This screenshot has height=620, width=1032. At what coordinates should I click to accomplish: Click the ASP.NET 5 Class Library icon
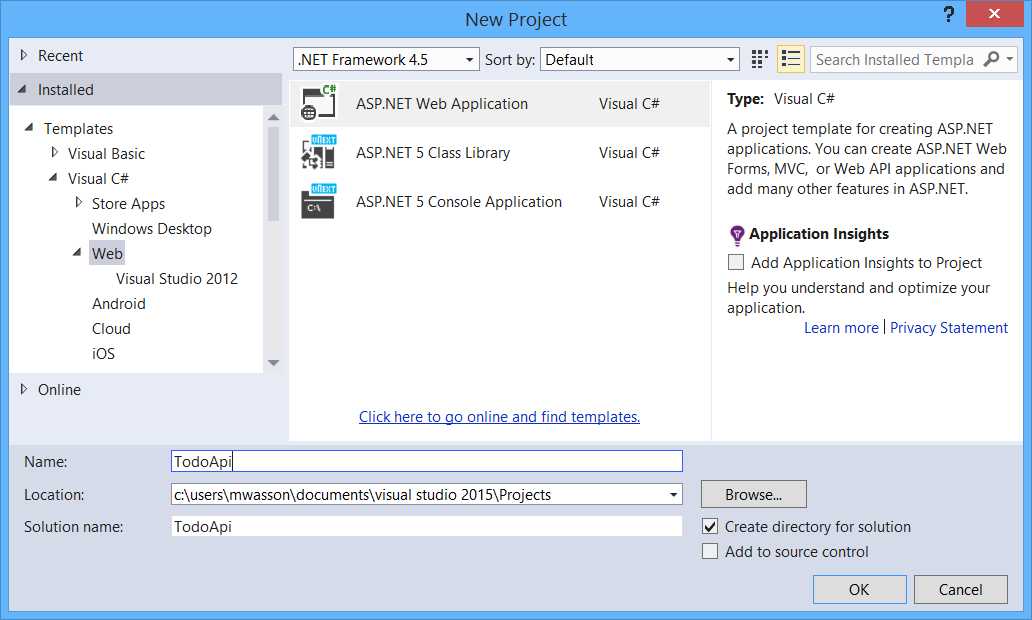click(319, 152)
